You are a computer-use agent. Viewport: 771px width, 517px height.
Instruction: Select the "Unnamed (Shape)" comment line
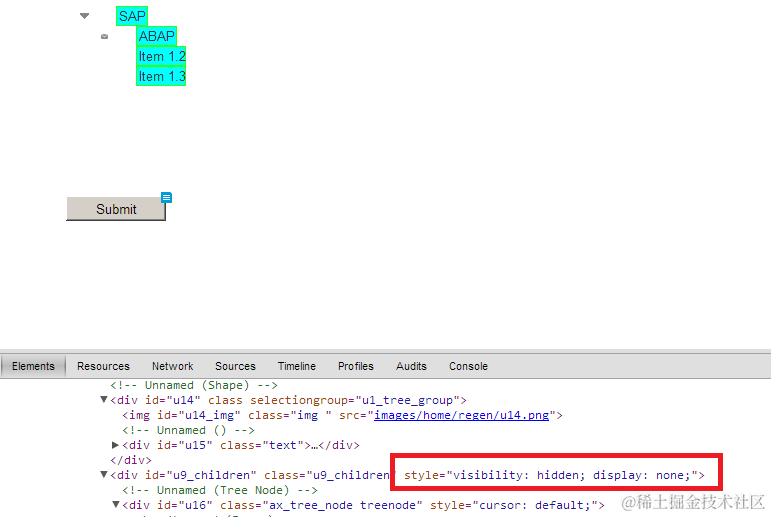tap(194, 385)
